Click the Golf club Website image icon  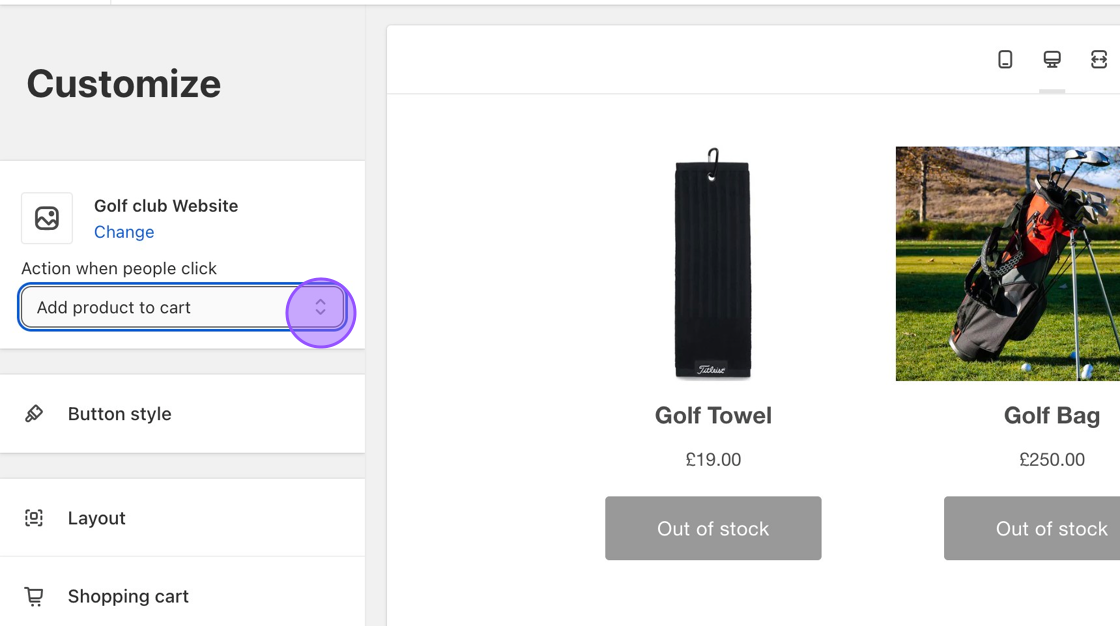pos(47,218)
